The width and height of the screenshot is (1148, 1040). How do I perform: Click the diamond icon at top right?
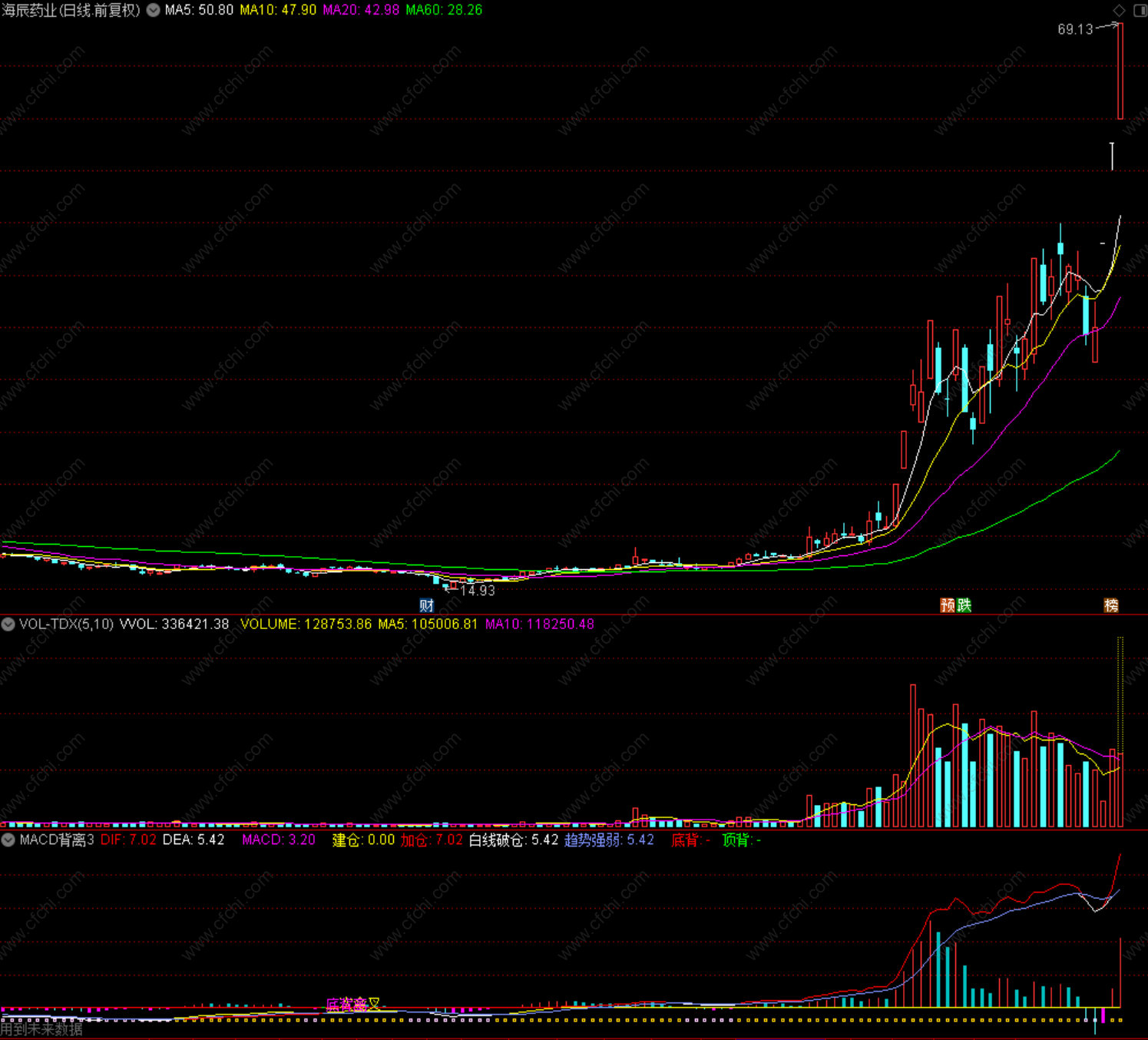1119,10
